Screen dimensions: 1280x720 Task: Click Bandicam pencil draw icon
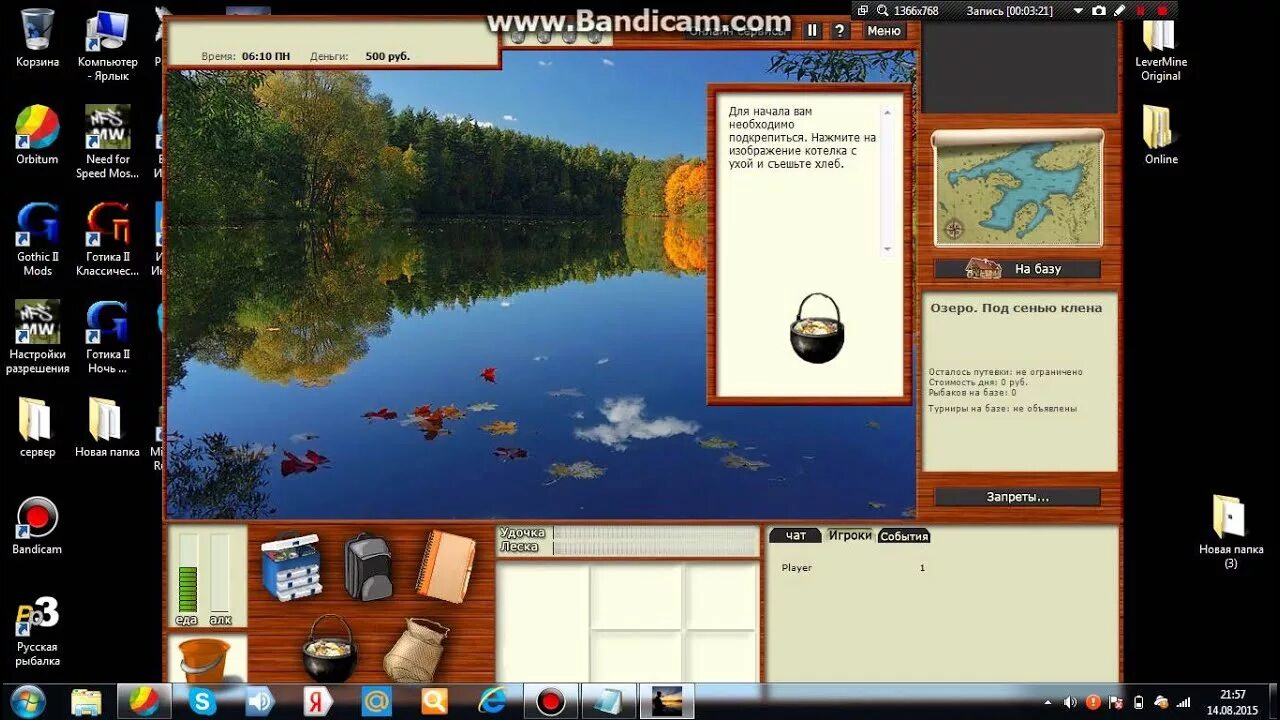coord(1119,10)
